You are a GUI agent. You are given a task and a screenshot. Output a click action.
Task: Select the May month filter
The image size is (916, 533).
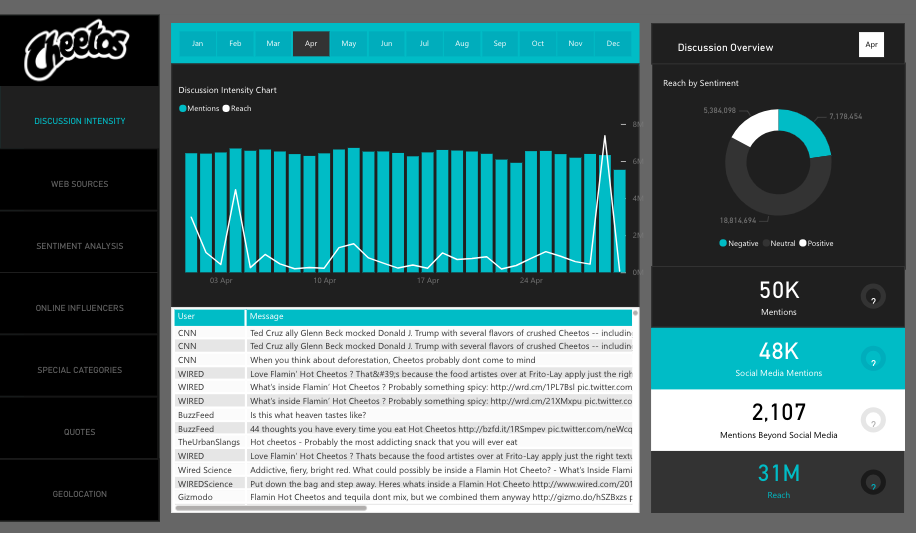349,43
